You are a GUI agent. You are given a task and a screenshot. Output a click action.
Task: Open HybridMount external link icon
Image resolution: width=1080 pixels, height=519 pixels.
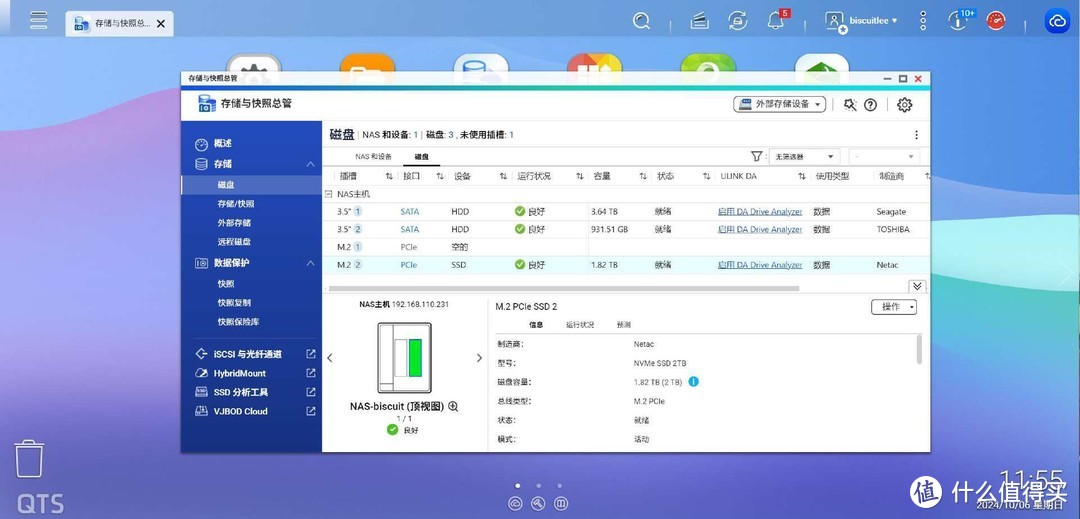(x=311, y=373)
